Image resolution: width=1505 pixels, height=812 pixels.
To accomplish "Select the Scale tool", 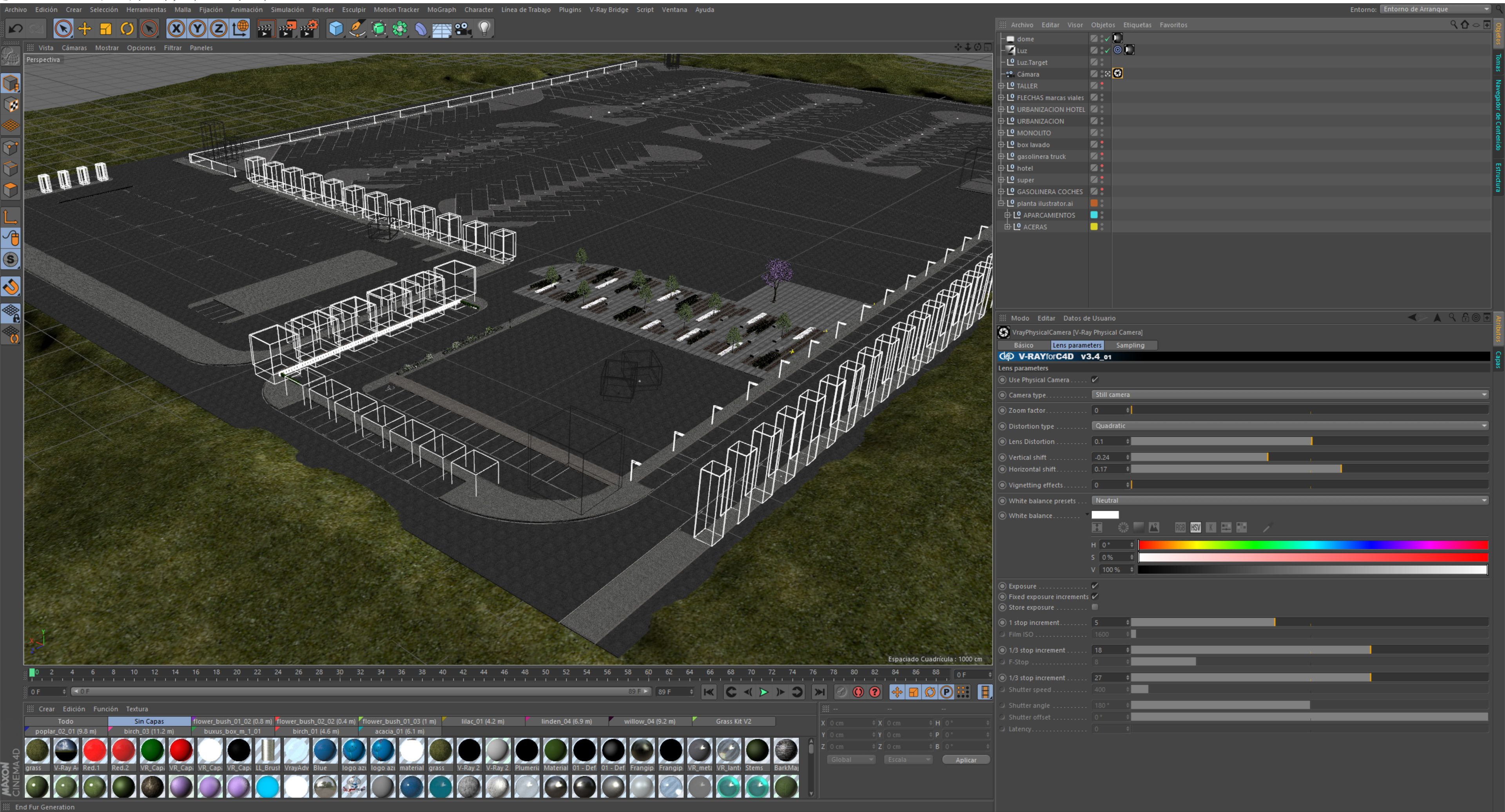I will 106,28.
